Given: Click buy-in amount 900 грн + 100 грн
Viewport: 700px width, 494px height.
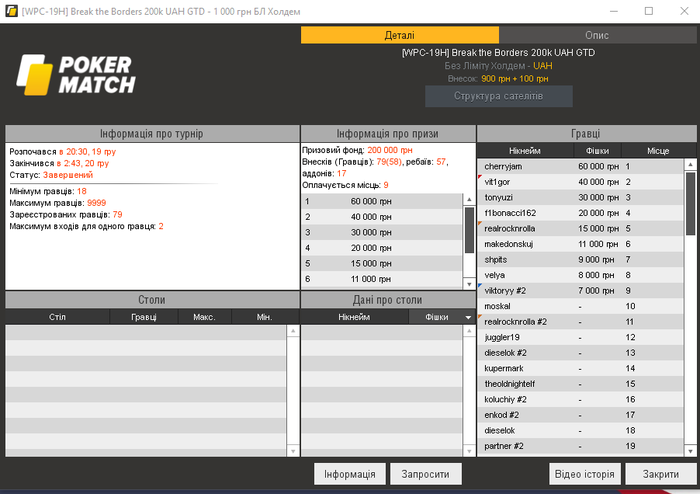Looking at the screenshot, I should (x=515, y=79).
